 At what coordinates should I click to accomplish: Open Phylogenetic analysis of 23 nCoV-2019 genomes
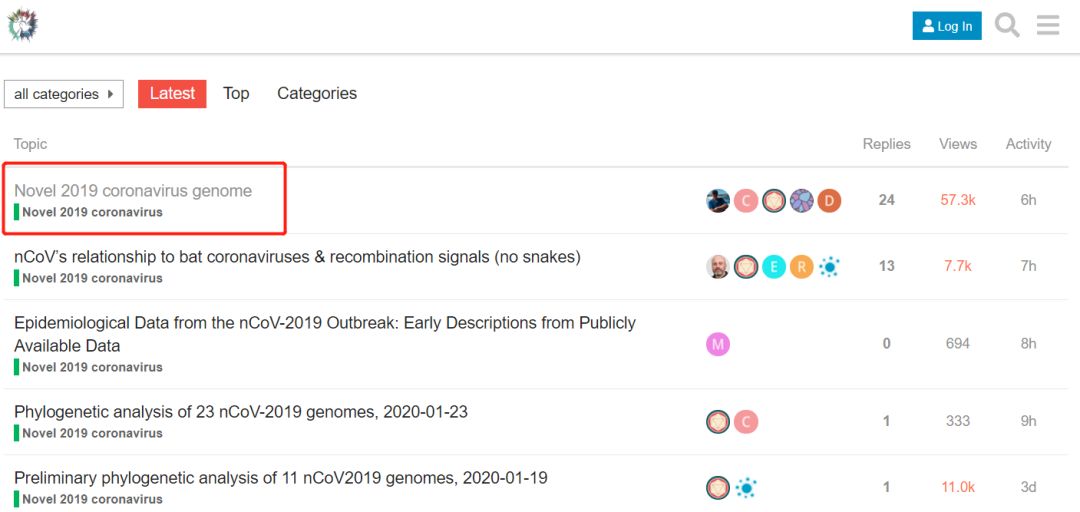[x=241, y=412]
